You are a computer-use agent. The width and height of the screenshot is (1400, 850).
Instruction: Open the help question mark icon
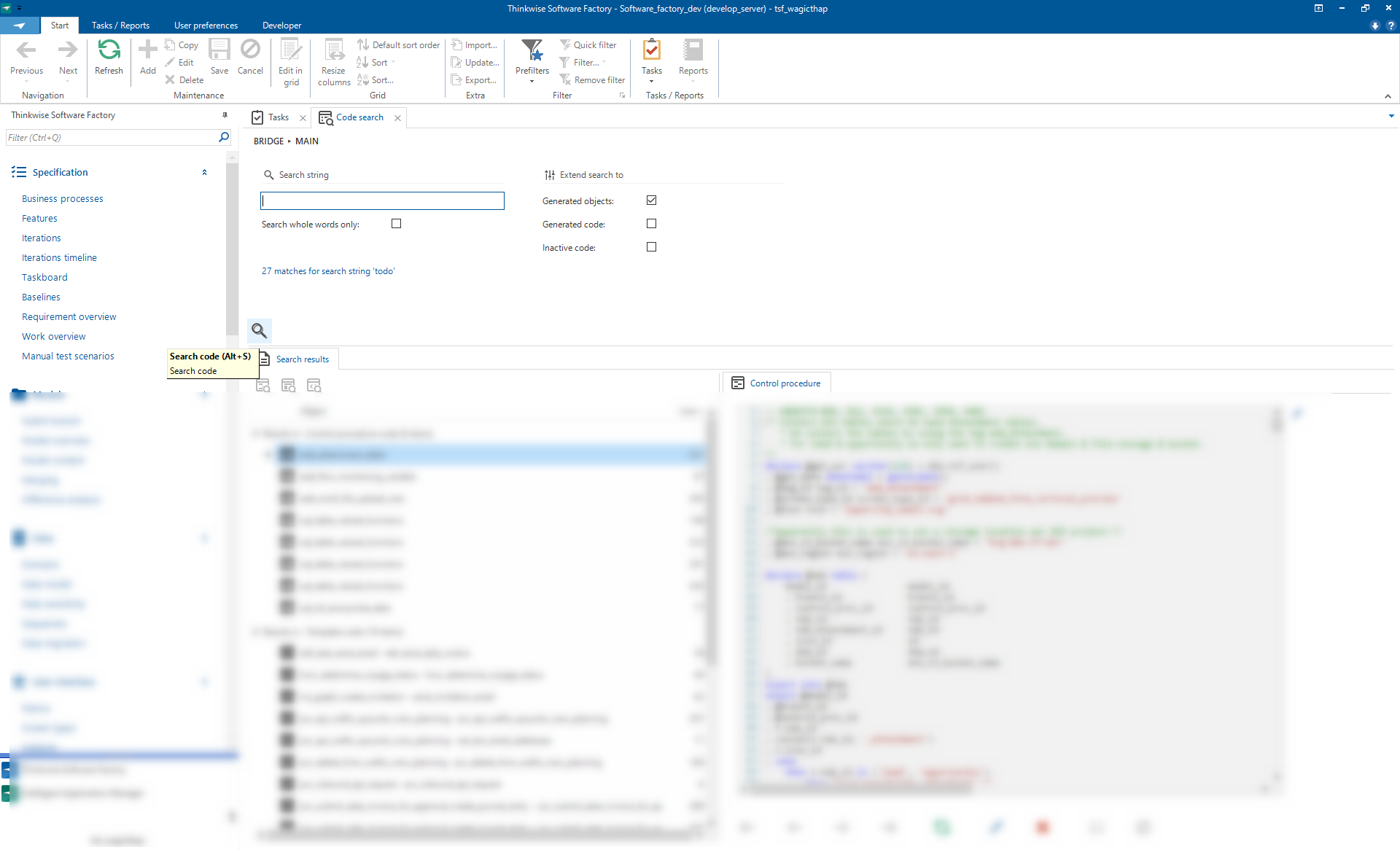1391,26
